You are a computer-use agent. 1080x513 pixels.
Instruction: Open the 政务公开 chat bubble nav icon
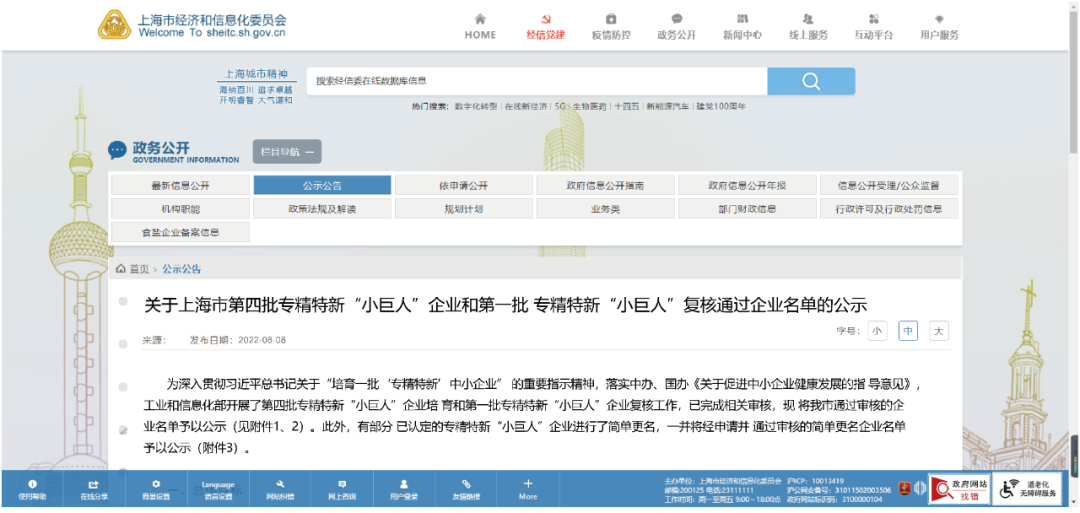[676, 19]
